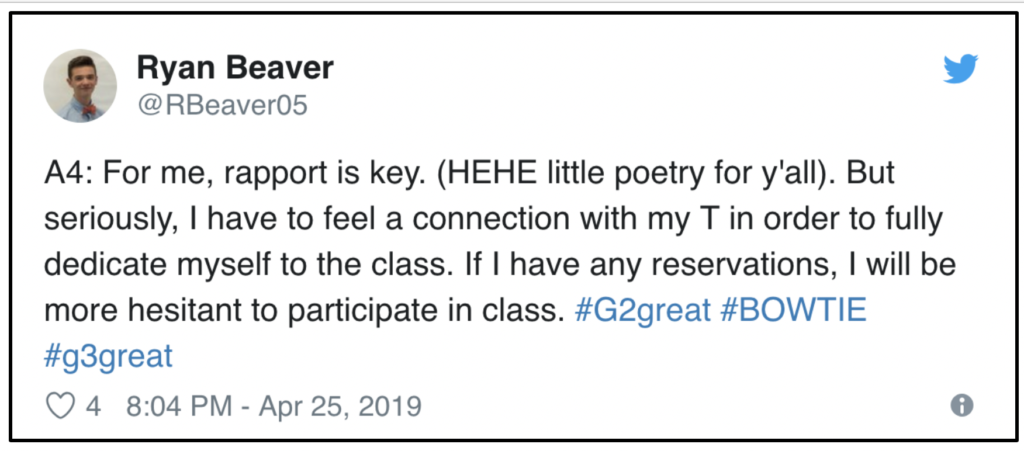This screenshot has height=451, width=1024.
Task: Open the tweet info circle icon
Action: [961, 406]
